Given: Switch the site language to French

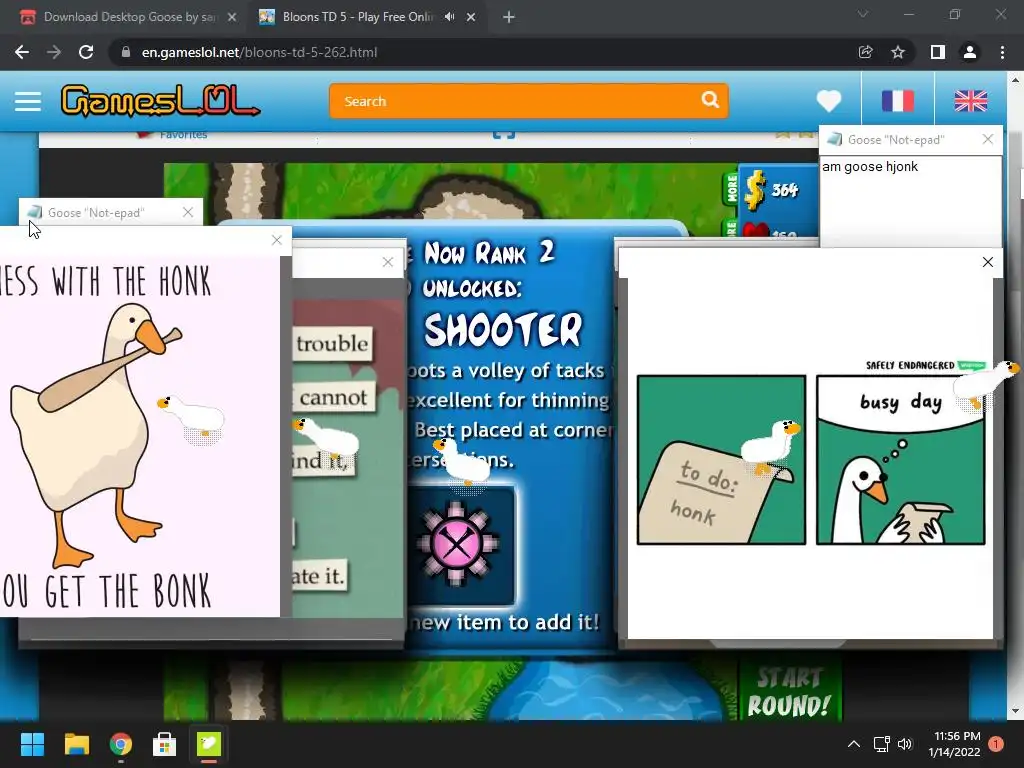Looking at the screenshot, I should pos(898,101).
